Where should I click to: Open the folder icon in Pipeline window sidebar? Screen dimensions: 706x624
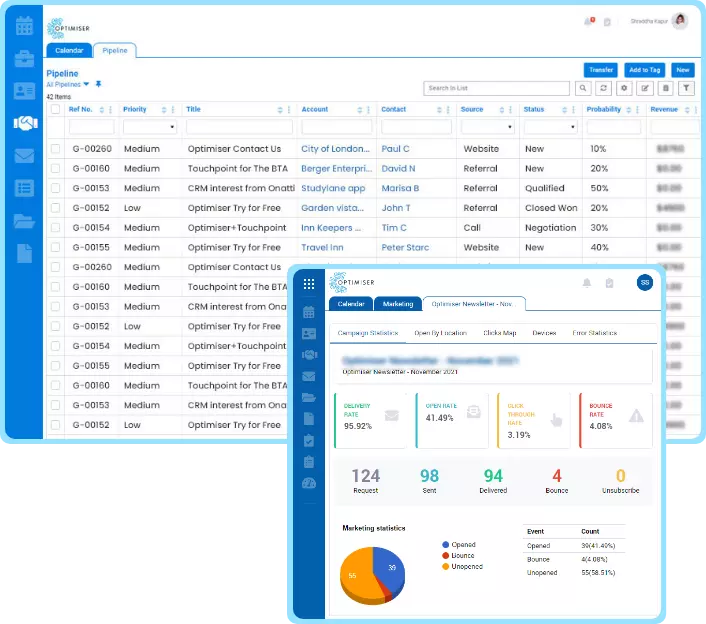24,221
